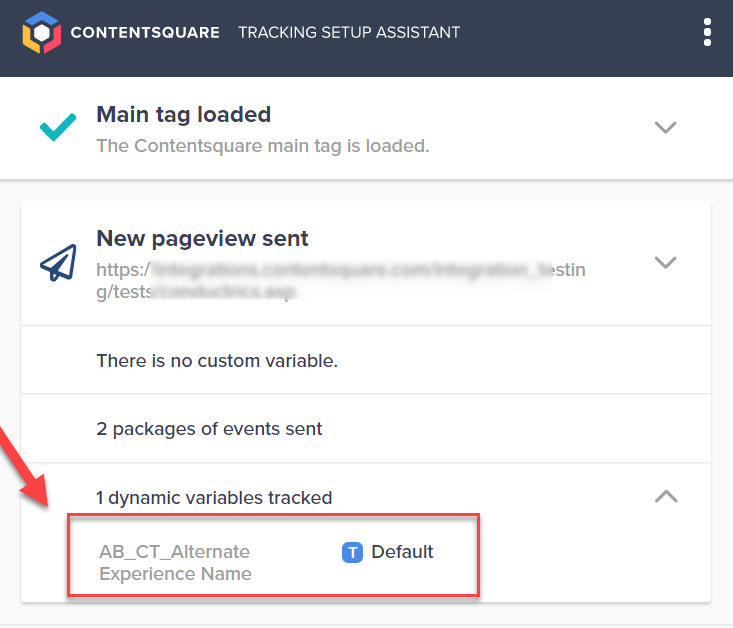Click the '2 packages of events sent' row
The image size is (733, 628).
(x=366, y=429)
